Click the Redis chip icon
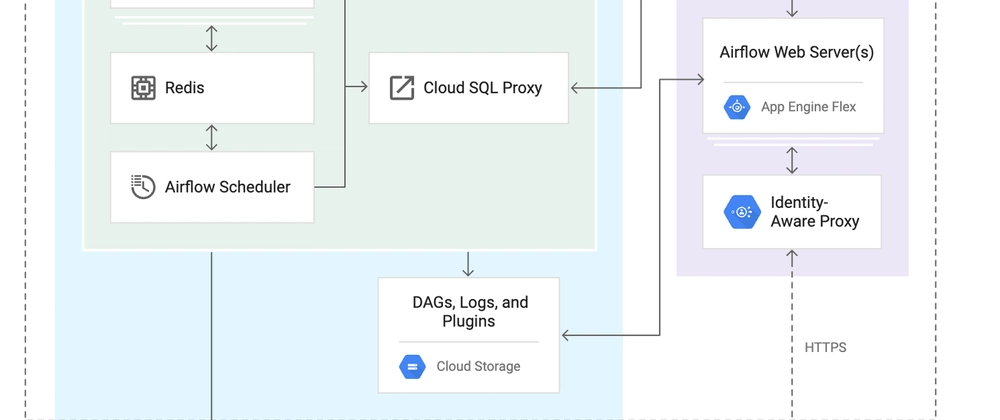Viewport: 1000px width, 420px height. 143,88
